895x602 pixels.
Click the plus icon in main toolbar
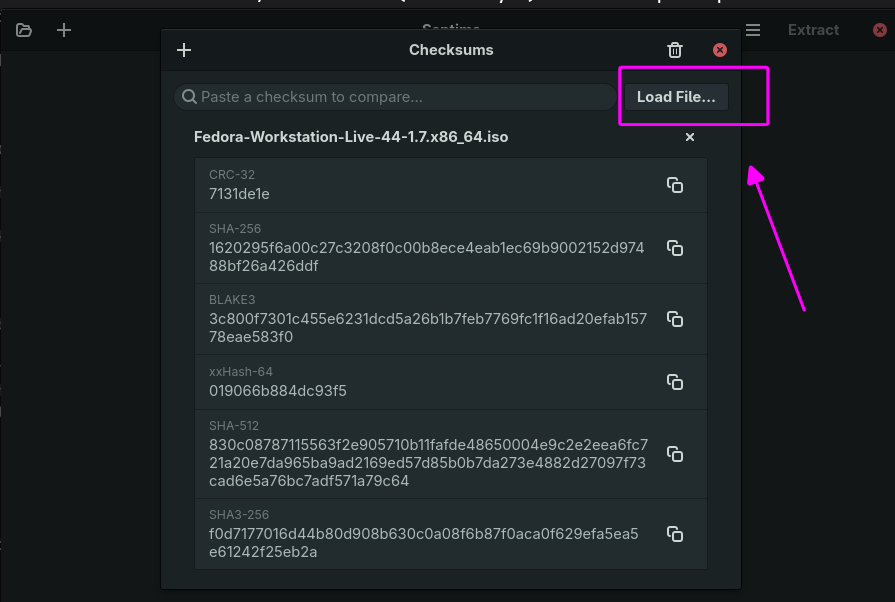64,30
